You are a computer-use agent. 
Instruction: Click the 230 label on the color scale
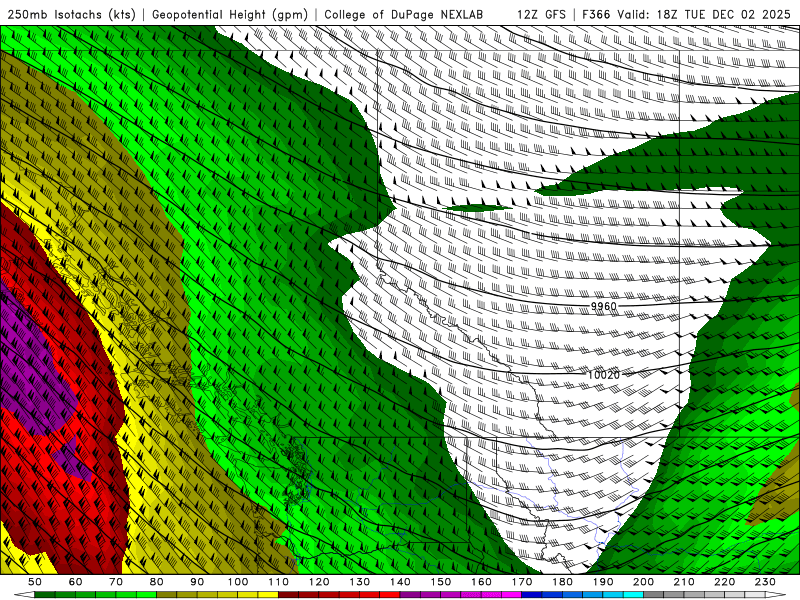[x=765, y=582]
